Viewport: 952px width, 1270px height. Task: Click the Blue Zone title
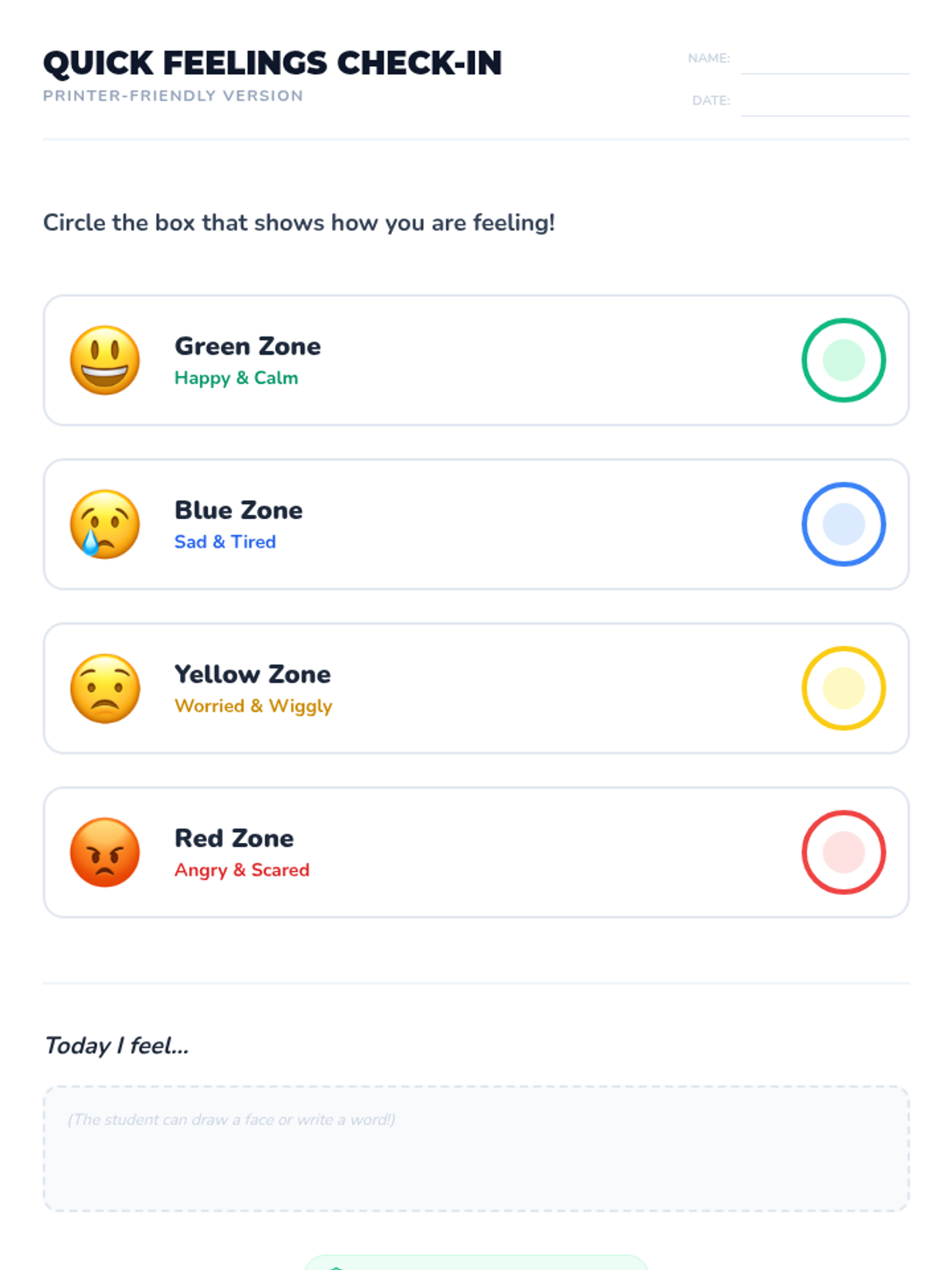click(238, 510)
